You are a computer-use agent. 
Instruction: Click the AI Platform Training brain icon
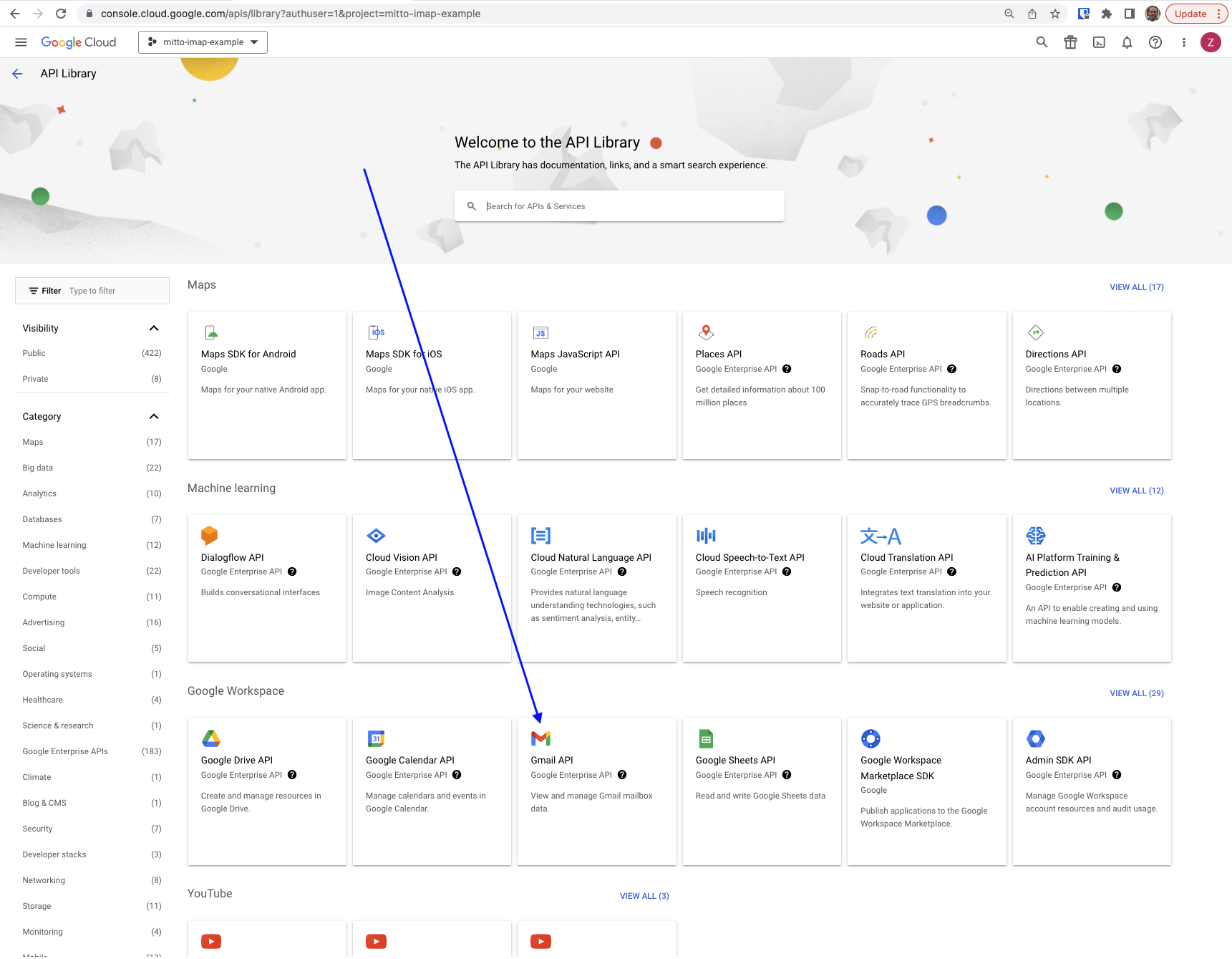(x=1036, y=536)
